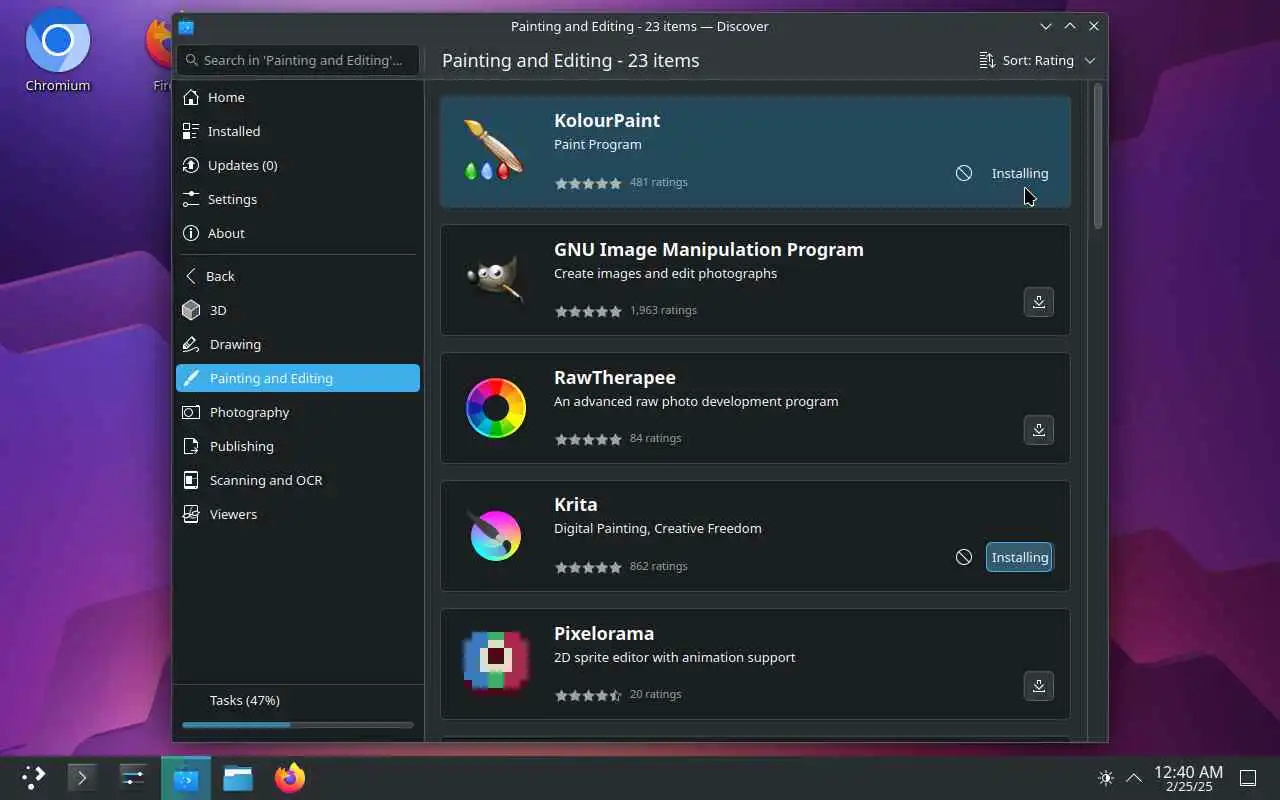
Task: Click the Show Desktop button
Action: [1248, 777]
